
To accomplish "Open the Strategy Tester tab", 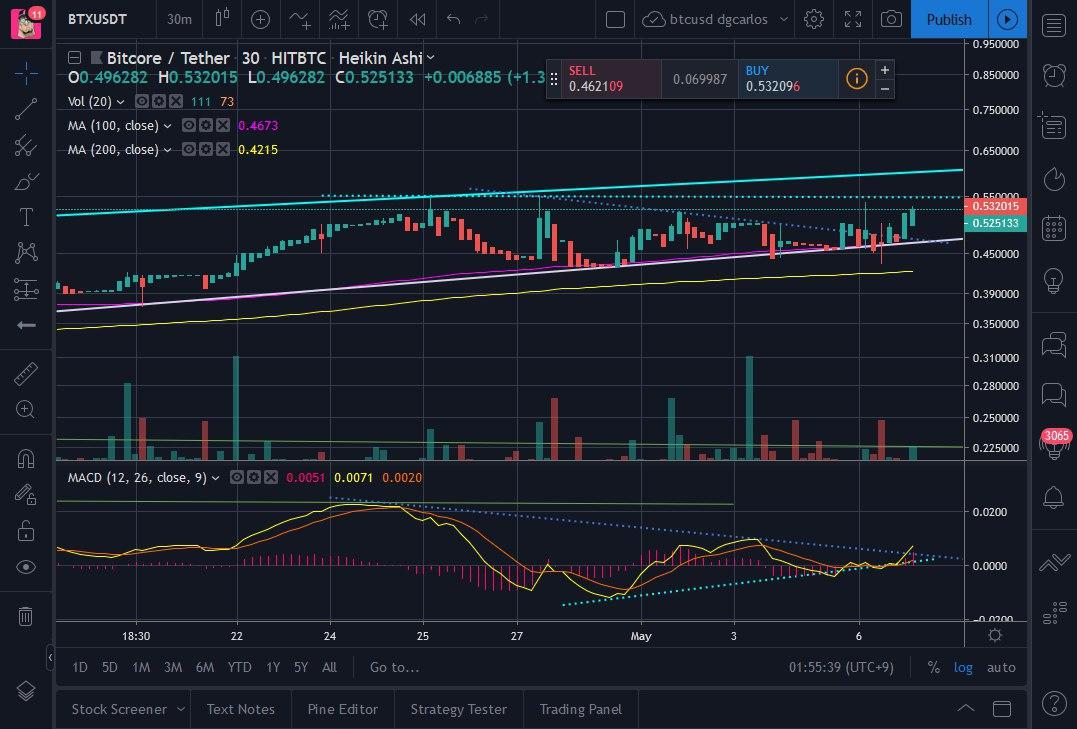I will 458,709.
